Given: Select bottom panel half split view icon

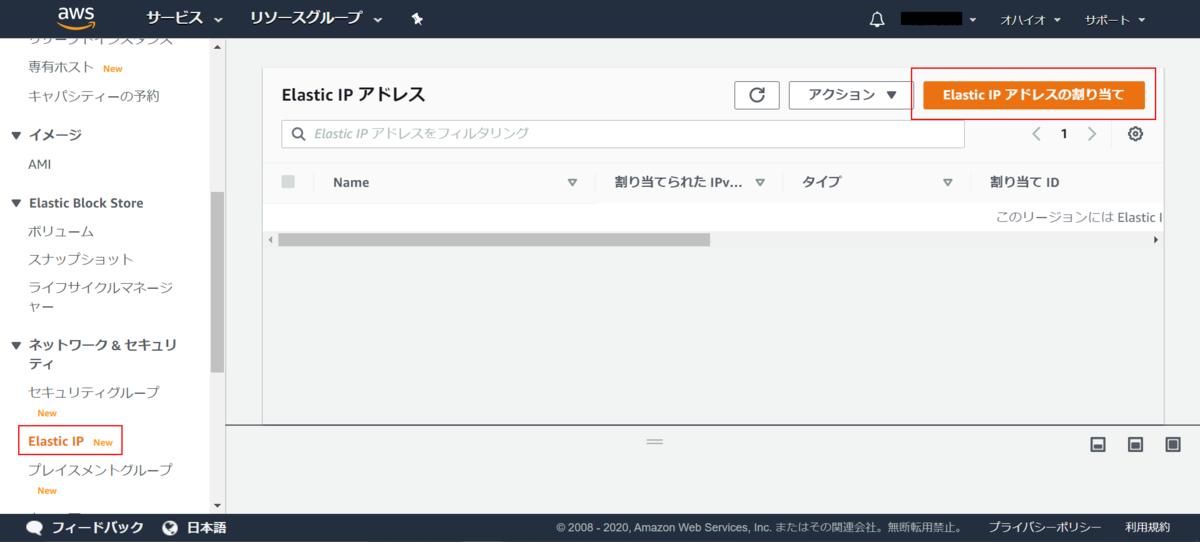Looking at the screenshot, I should pos(1135,444).
